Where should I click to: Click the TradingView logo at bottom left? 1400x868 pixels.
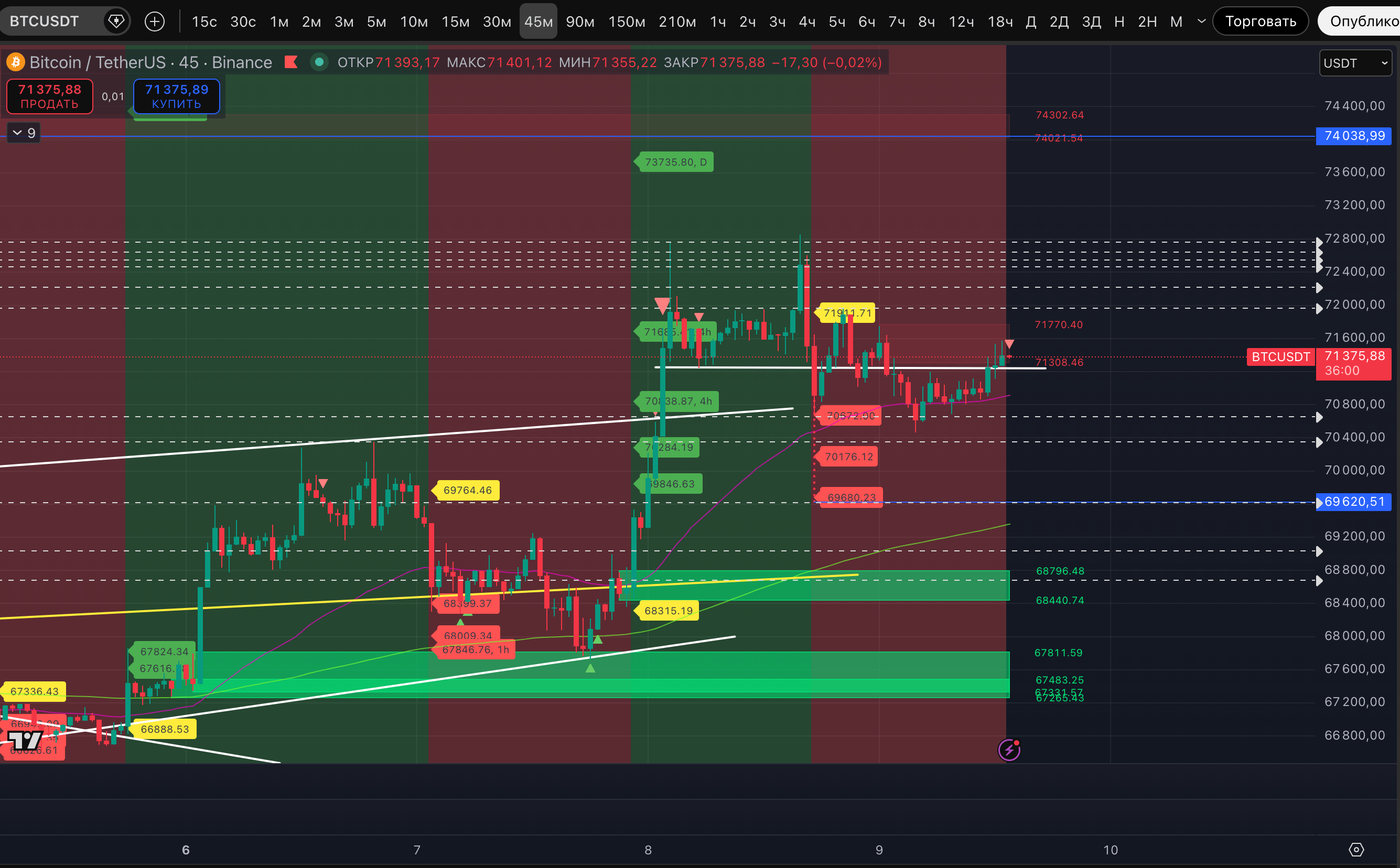click(x=25, y=741)
